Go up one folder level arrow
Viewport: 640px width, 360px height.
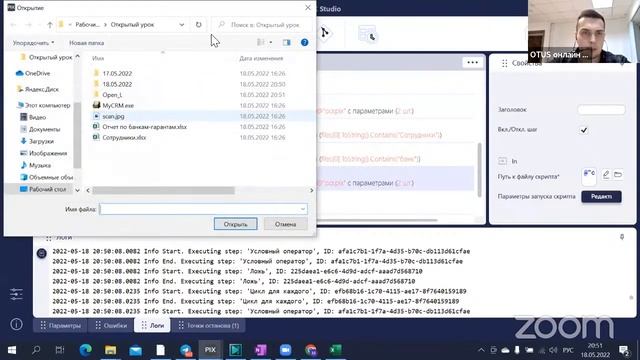pyautogui.click(x=50, y=25)
